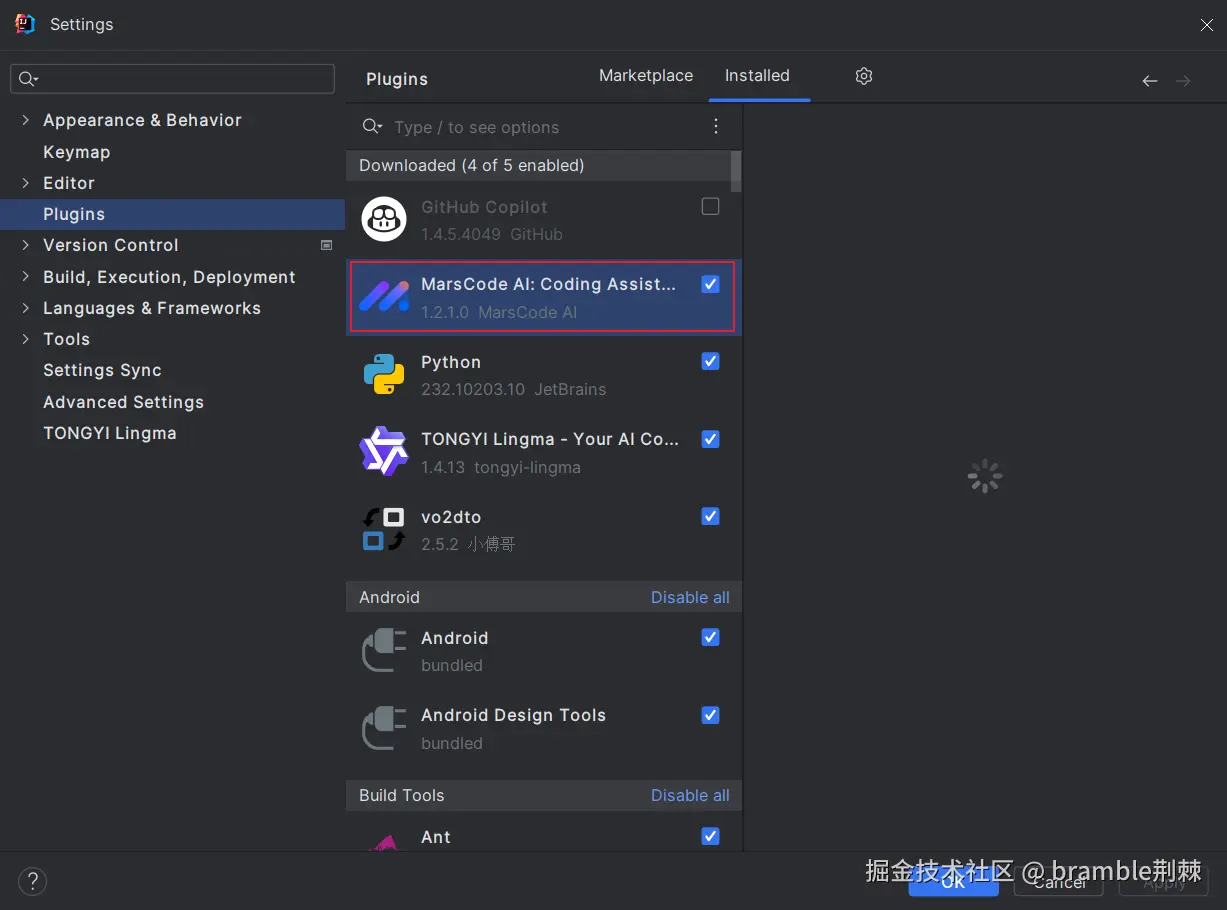Screen dimensions: 1227x910
Task: Expand the Editor settings node
Action: pyautogui.click(x=25, y=183)
